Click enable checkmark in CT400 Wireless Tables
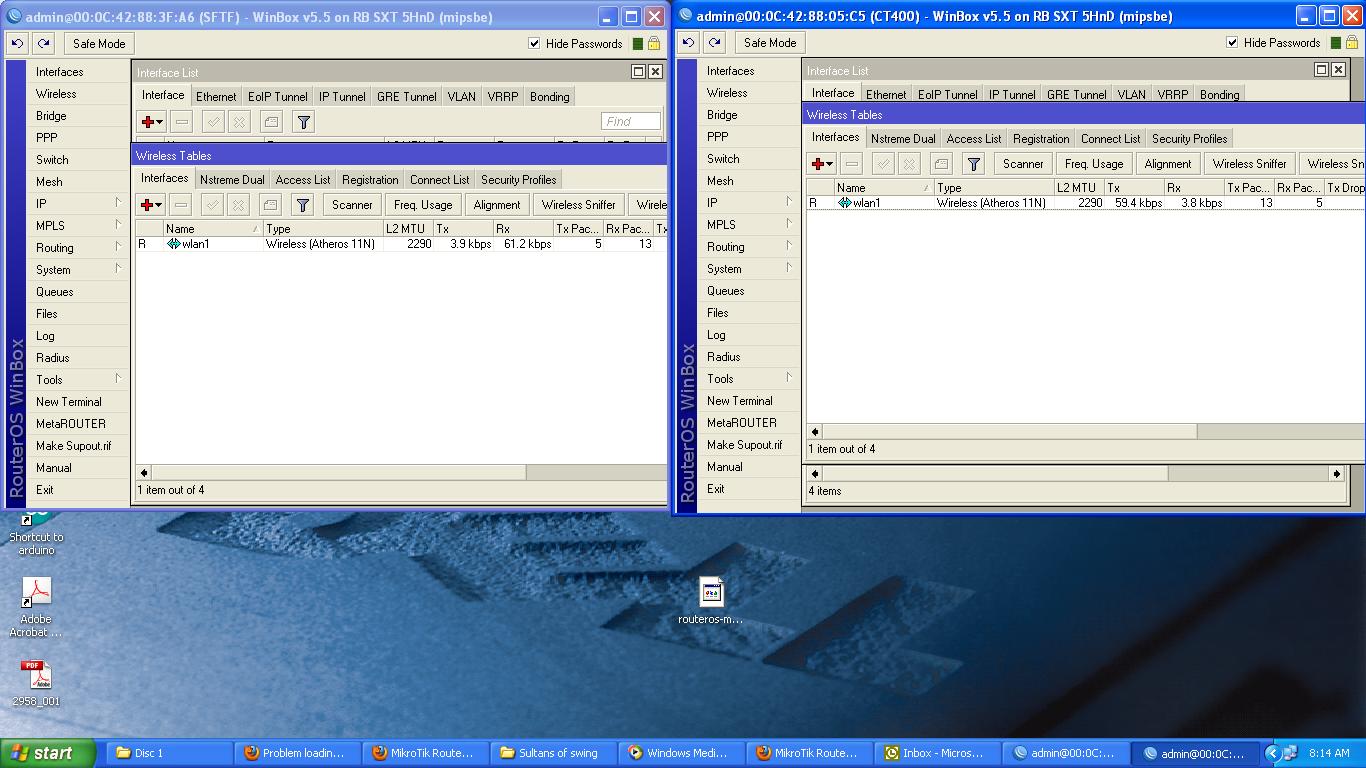Image resolution: width=1366 pixels, height=768 pixels. pyautogui.click(x=883, y=164)
